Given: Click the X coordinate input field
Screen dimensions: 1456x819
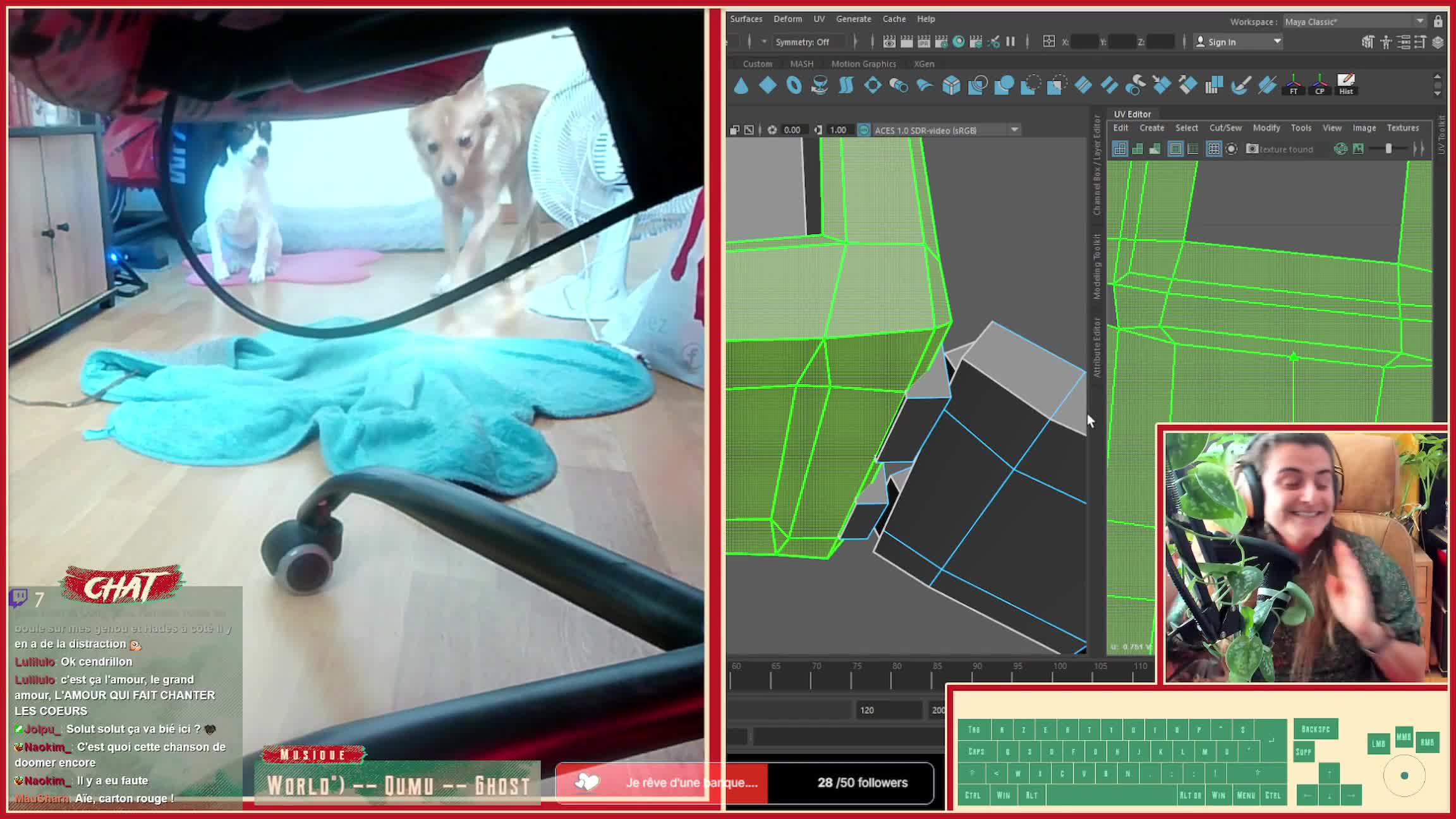Looking at the screenshot, I should [1084, 42].
